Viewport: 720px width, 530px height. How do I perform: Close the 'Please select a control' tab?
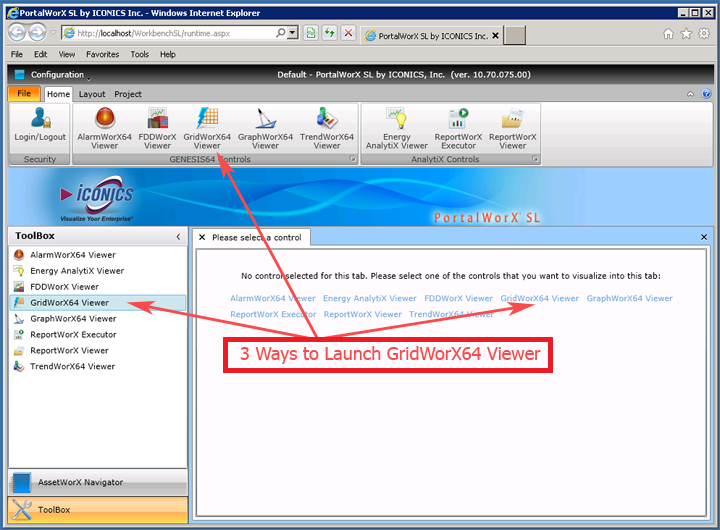coord(202,237)
